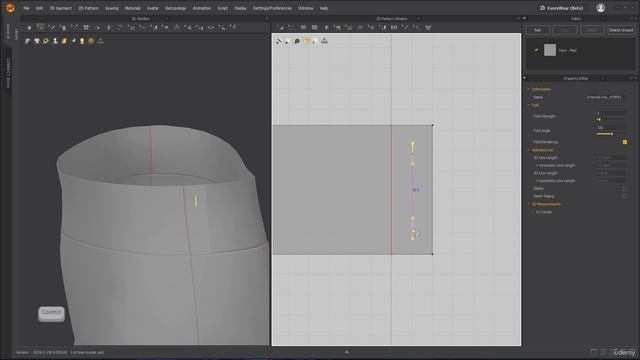Click the Copy button in Fabric panel
The height and width of the screenshot is (360, 640).
pyautogui.click(x=565, y=30)
